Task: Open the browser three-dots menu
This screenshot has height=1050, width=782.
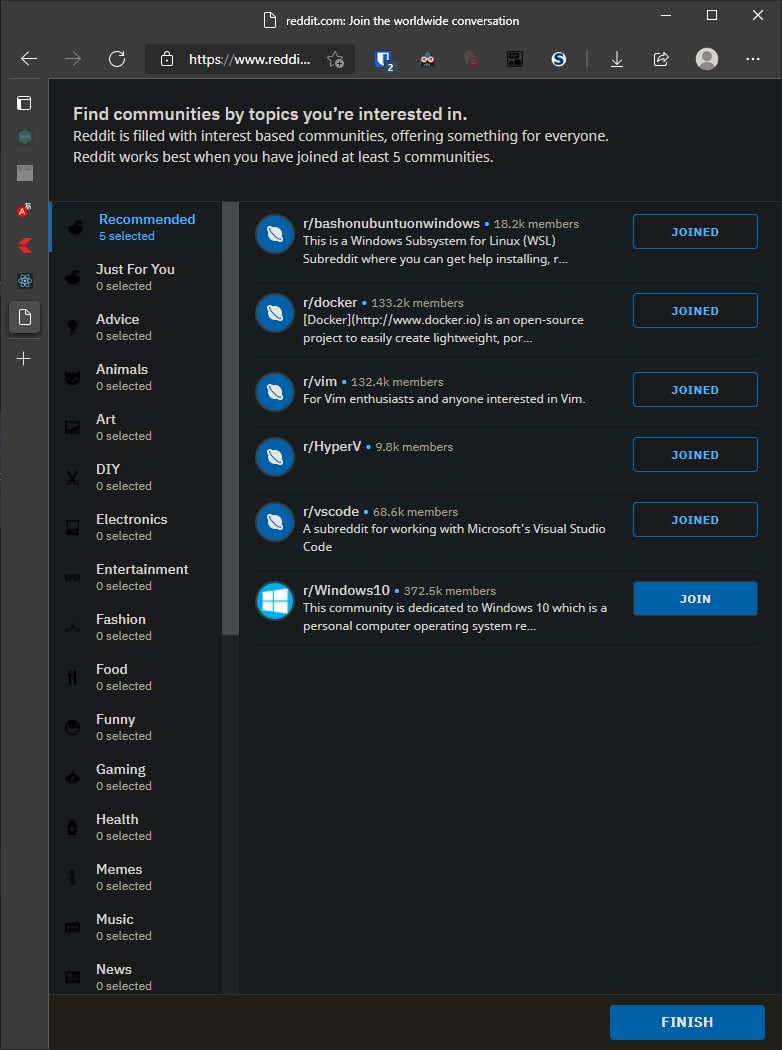Action: (753, 59)
